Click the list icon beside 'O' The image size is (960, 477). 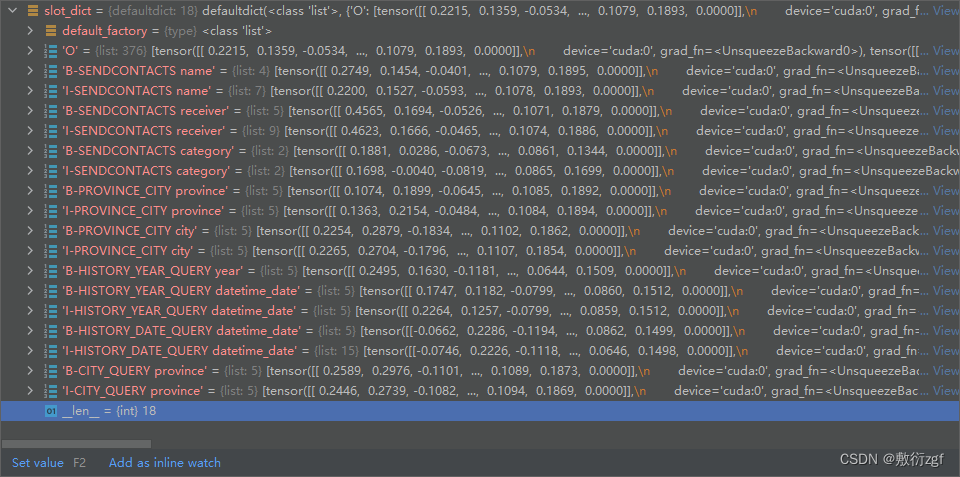[x=51, y=51]
